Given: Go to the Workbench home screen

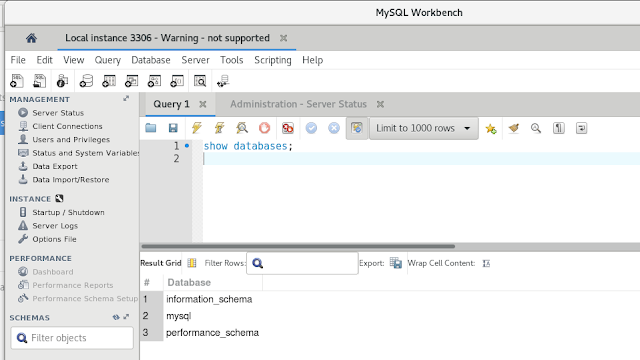Looking at the screenshot, I should click(31, 38).
